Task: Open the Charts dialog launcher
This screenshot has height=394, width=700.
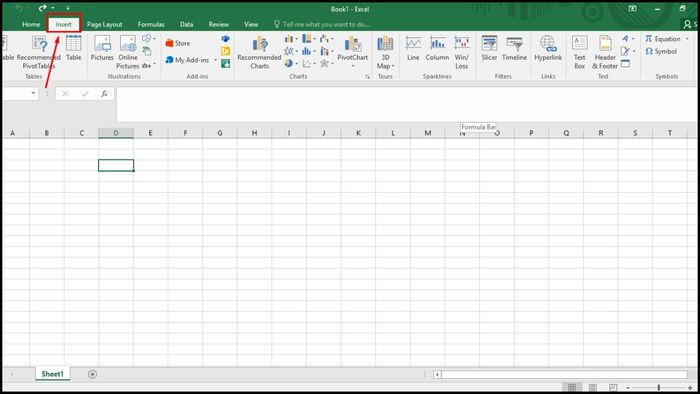Action: 367,77
